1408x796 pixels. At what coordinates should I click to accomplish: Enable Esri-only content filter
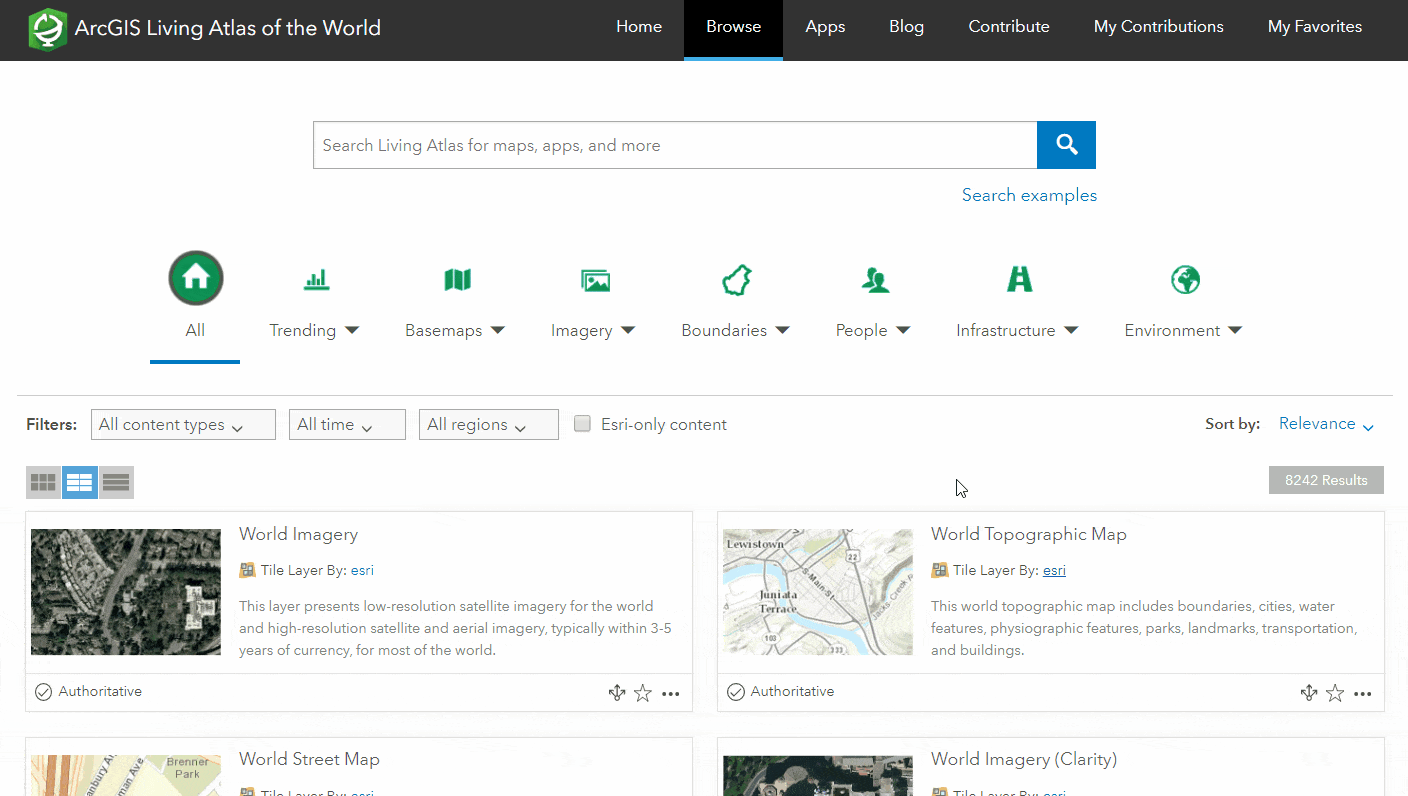point(582,423)
